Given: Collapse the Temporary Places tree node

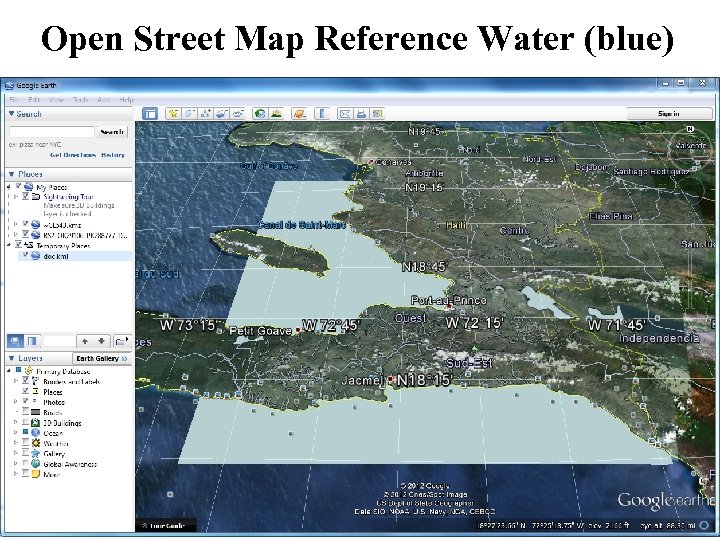Looking at the screenshot, I should (9, 245).
